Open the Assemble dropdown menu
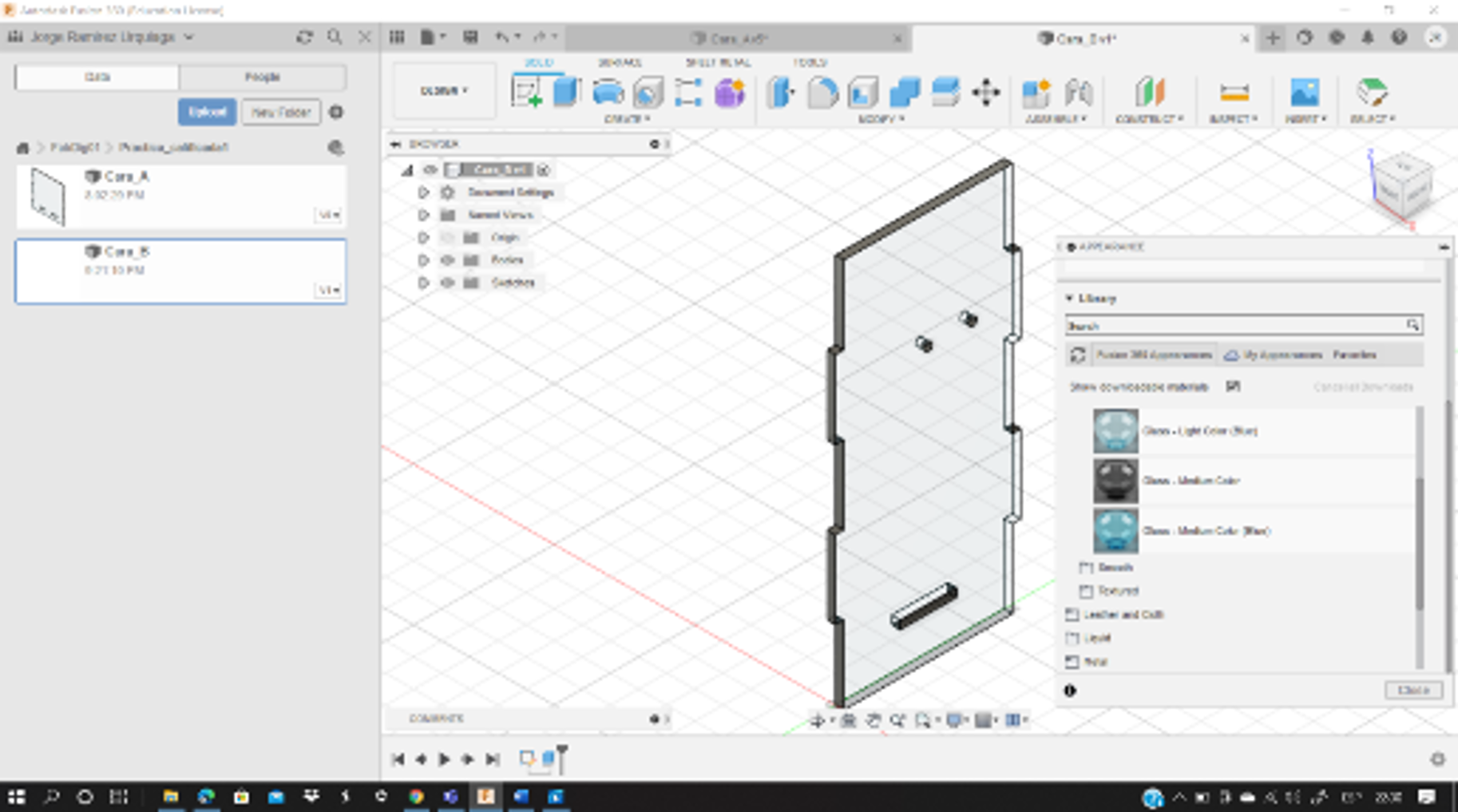The width and height of the screenshot is (1458, 812). [1056, 119]
